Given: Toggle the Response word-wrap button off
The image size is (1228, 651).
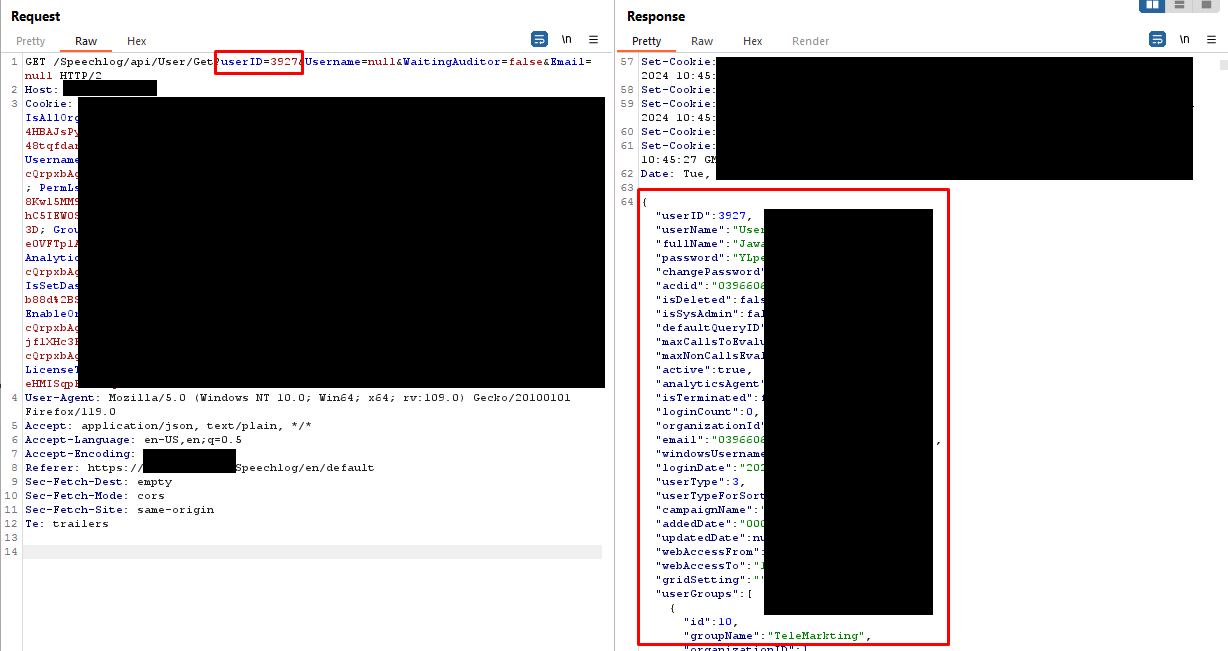Looking at the screenshot, I should [1157, 39].
